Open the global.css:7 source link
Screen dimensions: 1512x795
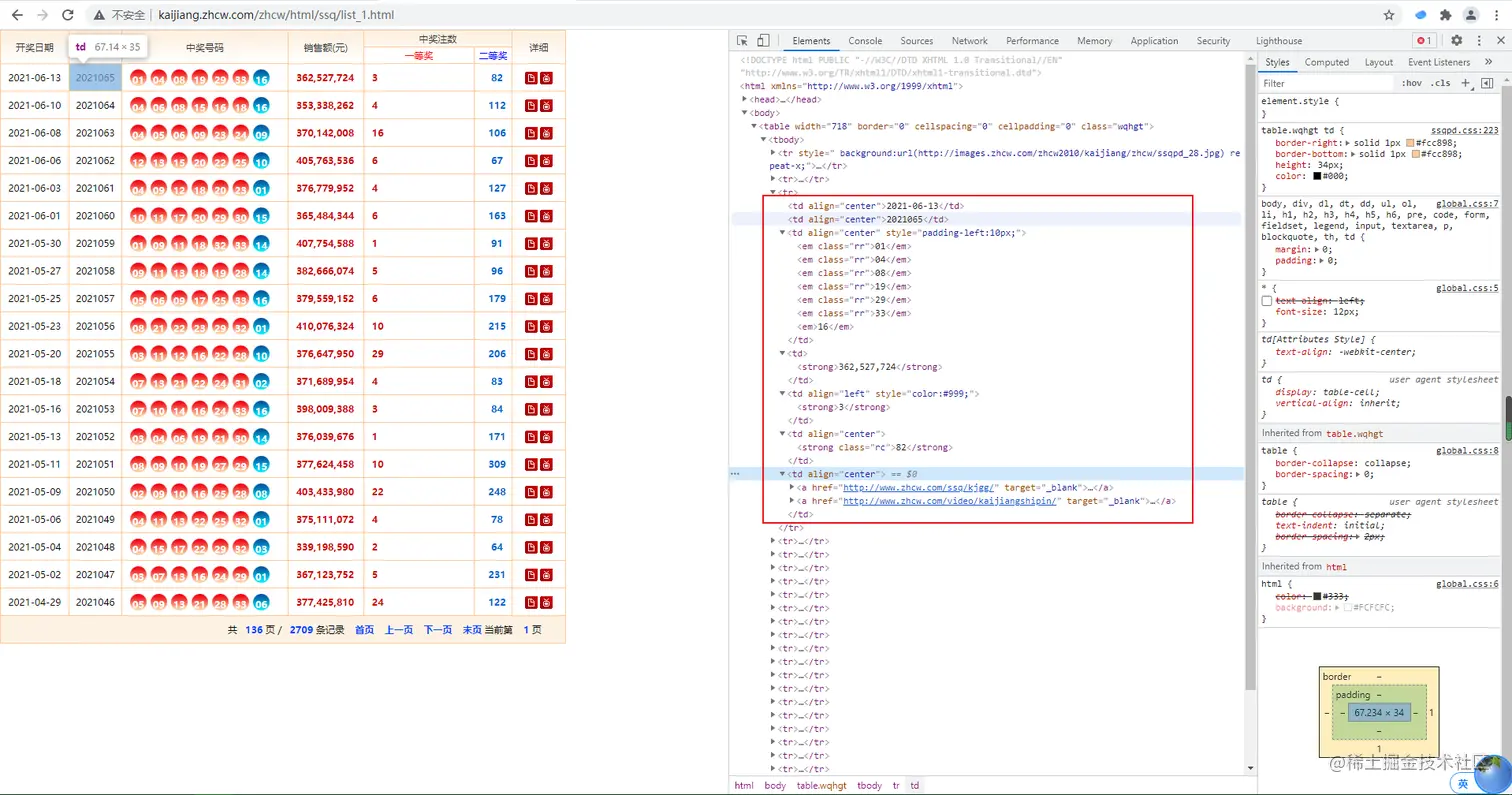click(1467, 204)
